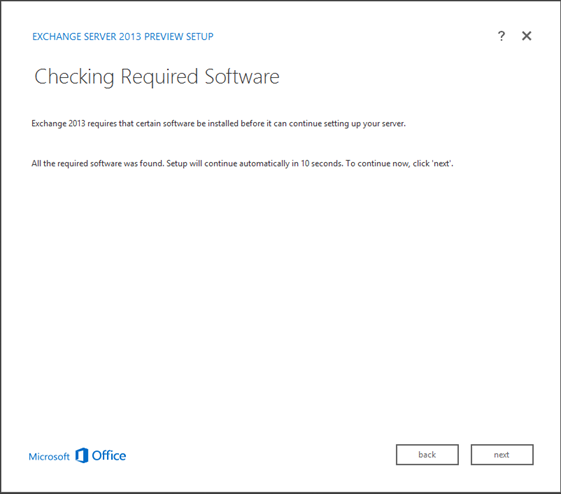Screen dimensions: 561x494
Task: Click the 'setting up your server' phrase
Action: click(x=365, y=124)
